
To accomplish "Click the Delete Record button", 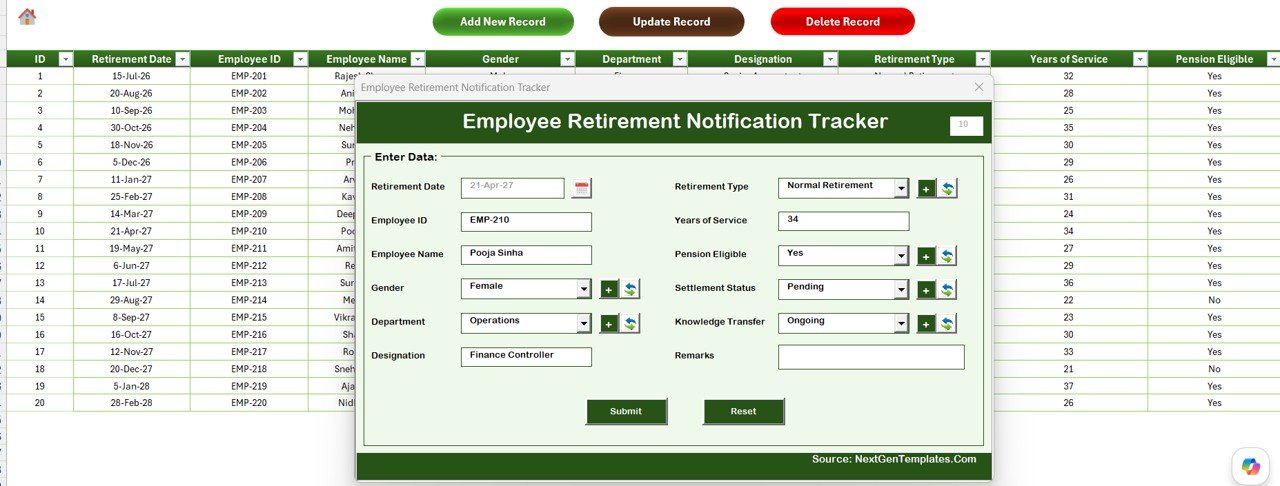I will point(842,22).
